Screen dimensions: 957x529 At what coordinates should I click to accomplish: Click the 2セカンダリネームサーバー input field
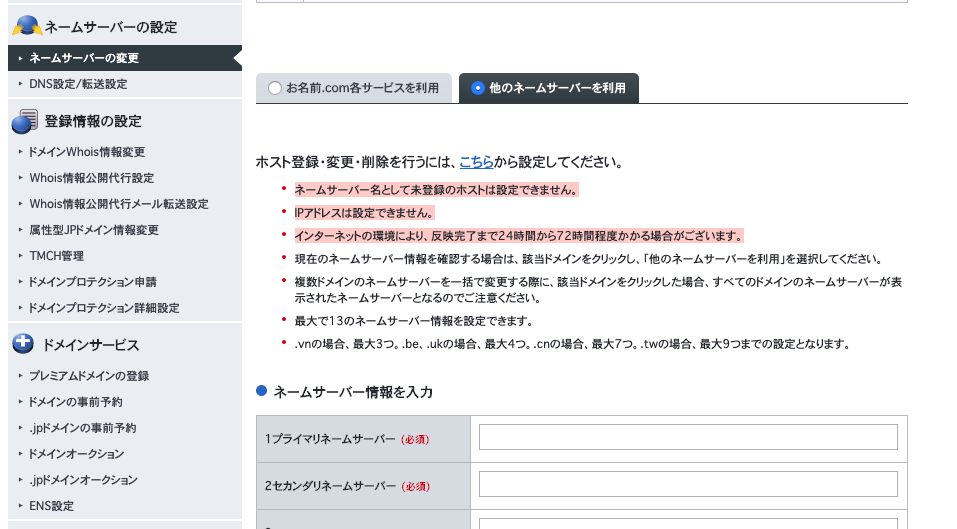click(x=688, y=485)
